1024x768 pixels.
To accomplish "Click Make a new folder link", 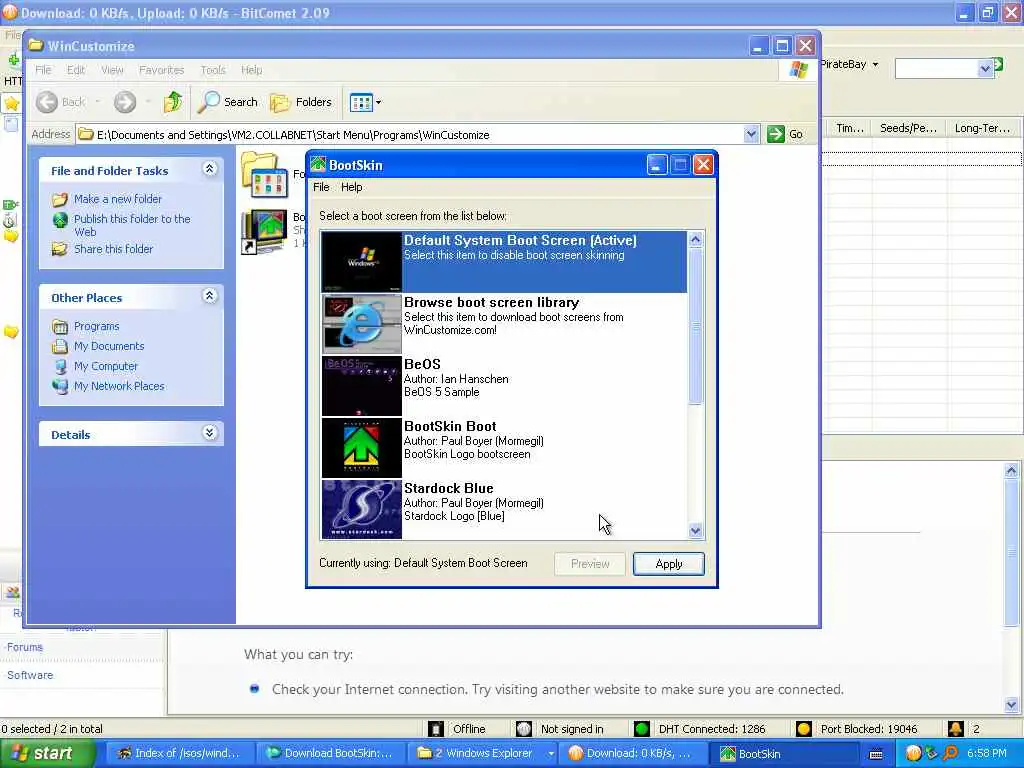I will coord(118,199).
